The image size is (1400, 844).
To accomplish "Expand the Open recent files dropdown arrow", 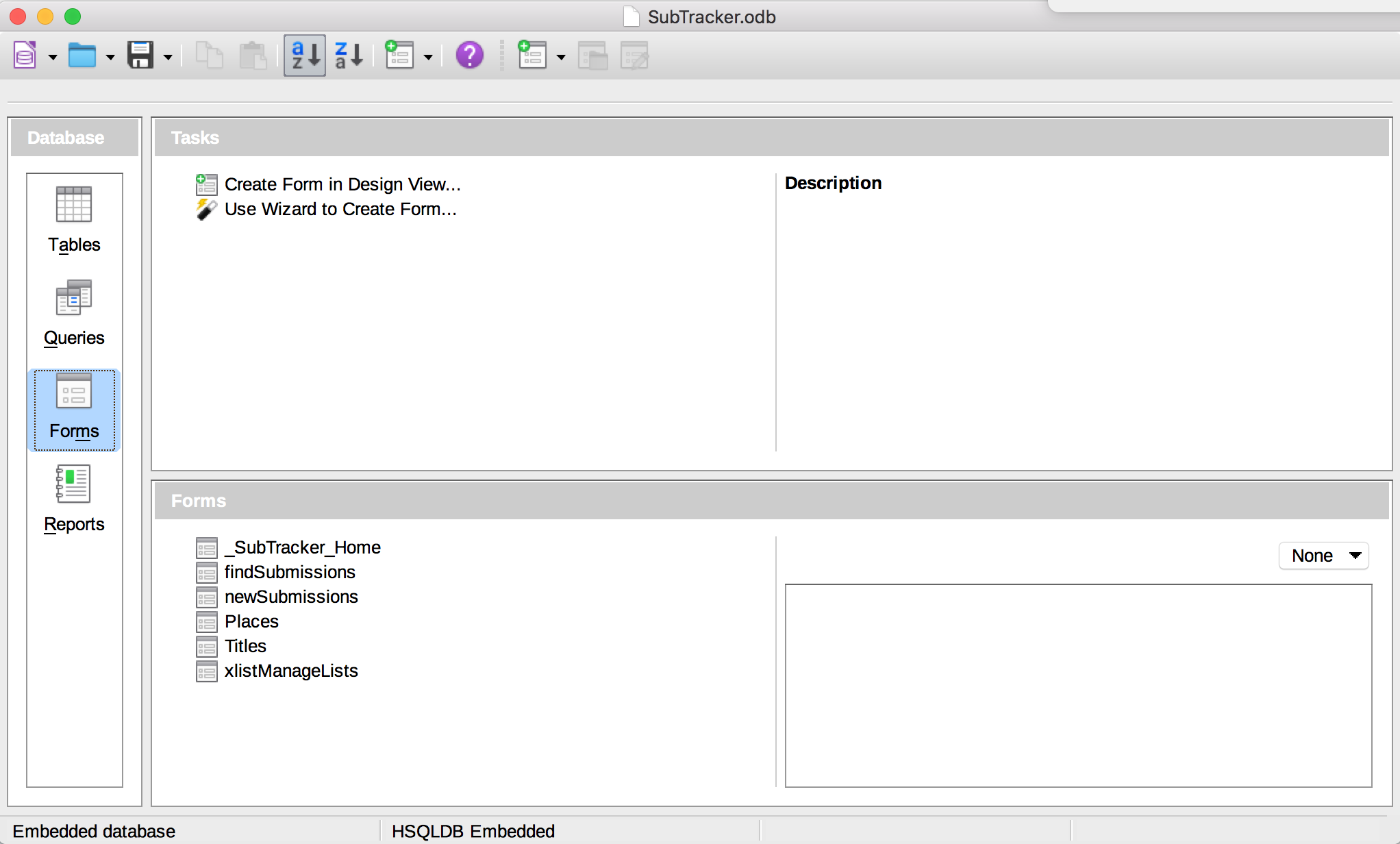I will [x=110, y=57].
